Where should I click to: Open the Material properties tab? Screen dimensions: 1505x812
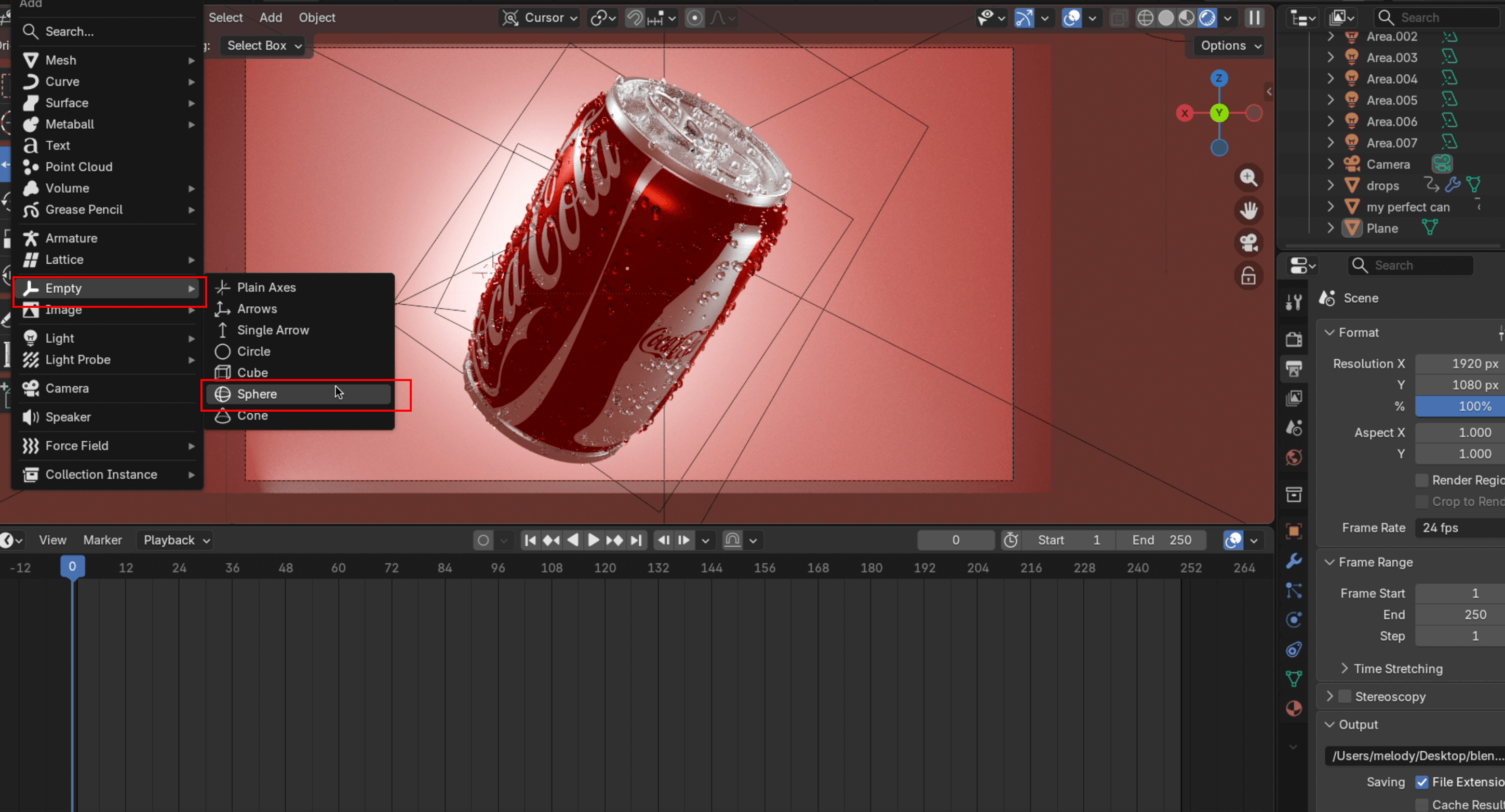click(x=1294, y=709)
